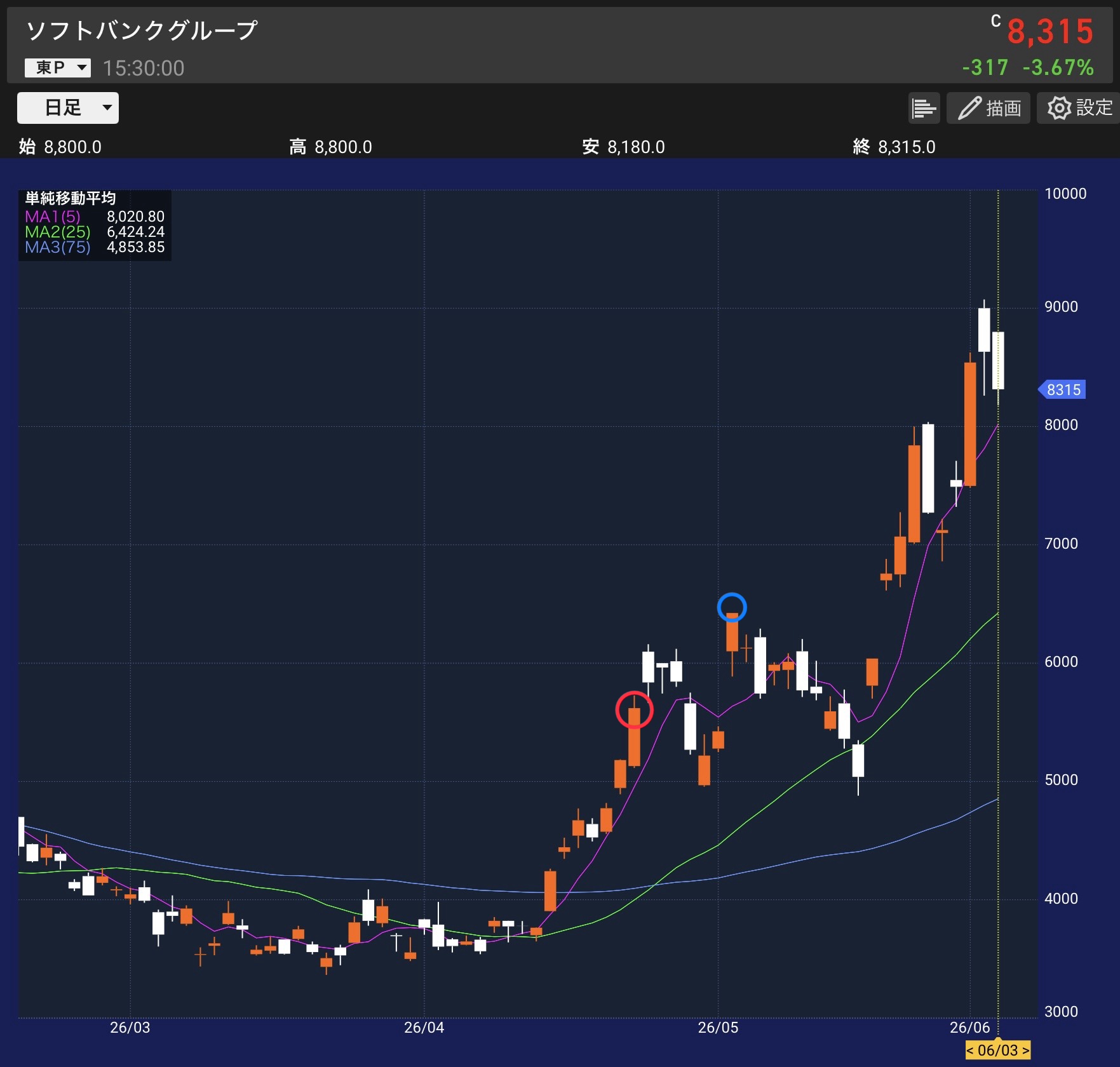Click the 7000 price axis label

[x=1062, y=544]
